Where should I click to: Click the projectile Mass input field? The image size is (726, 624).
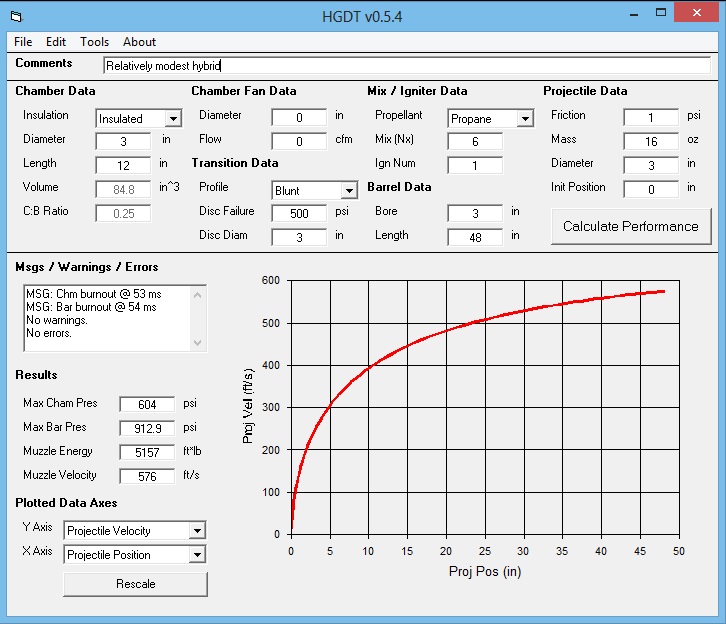coord(650,141)
